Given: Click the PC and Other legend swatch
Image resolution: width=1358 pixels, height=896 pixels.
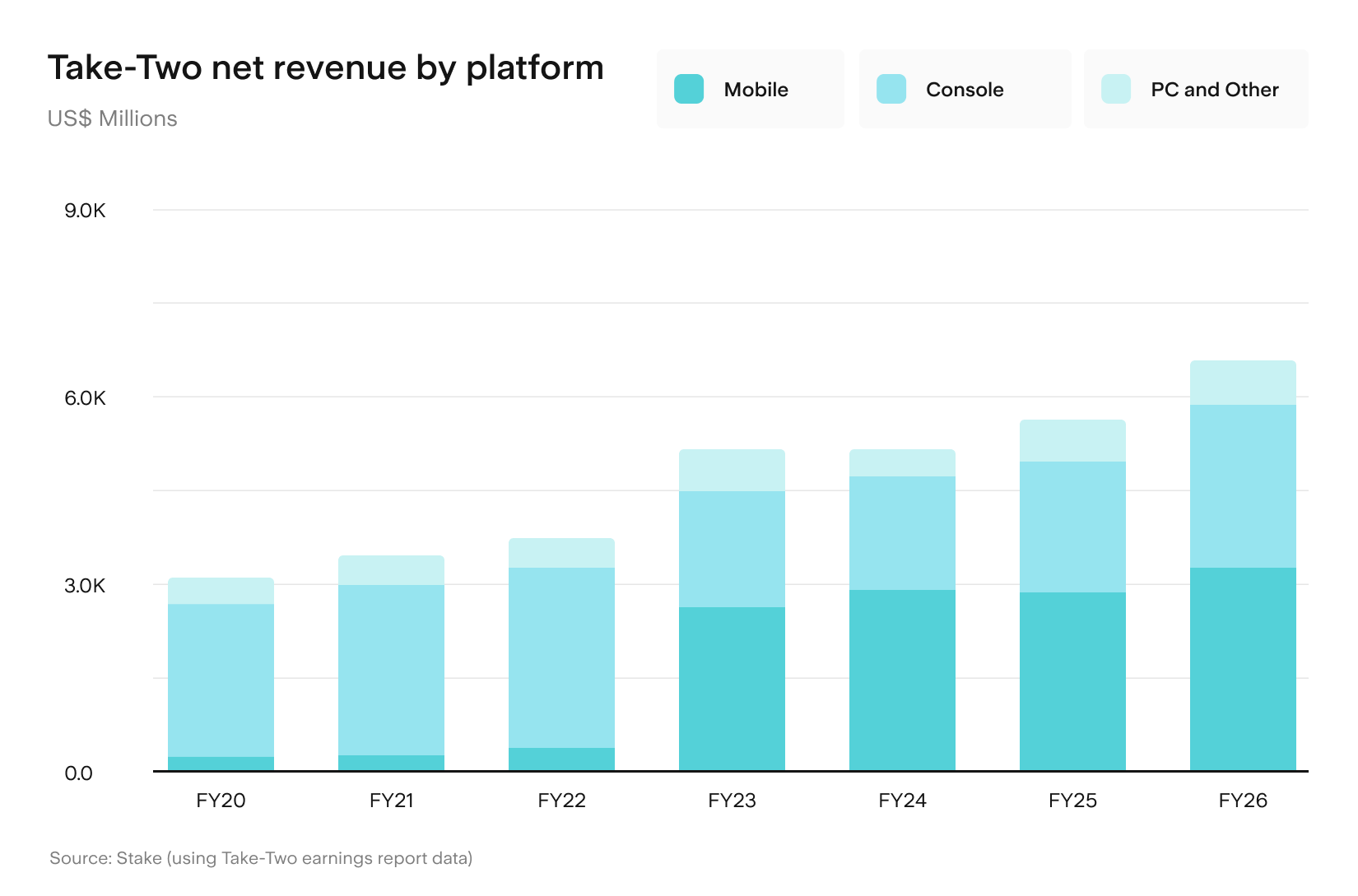Looking at the screenshot, I should point(1116,89).
